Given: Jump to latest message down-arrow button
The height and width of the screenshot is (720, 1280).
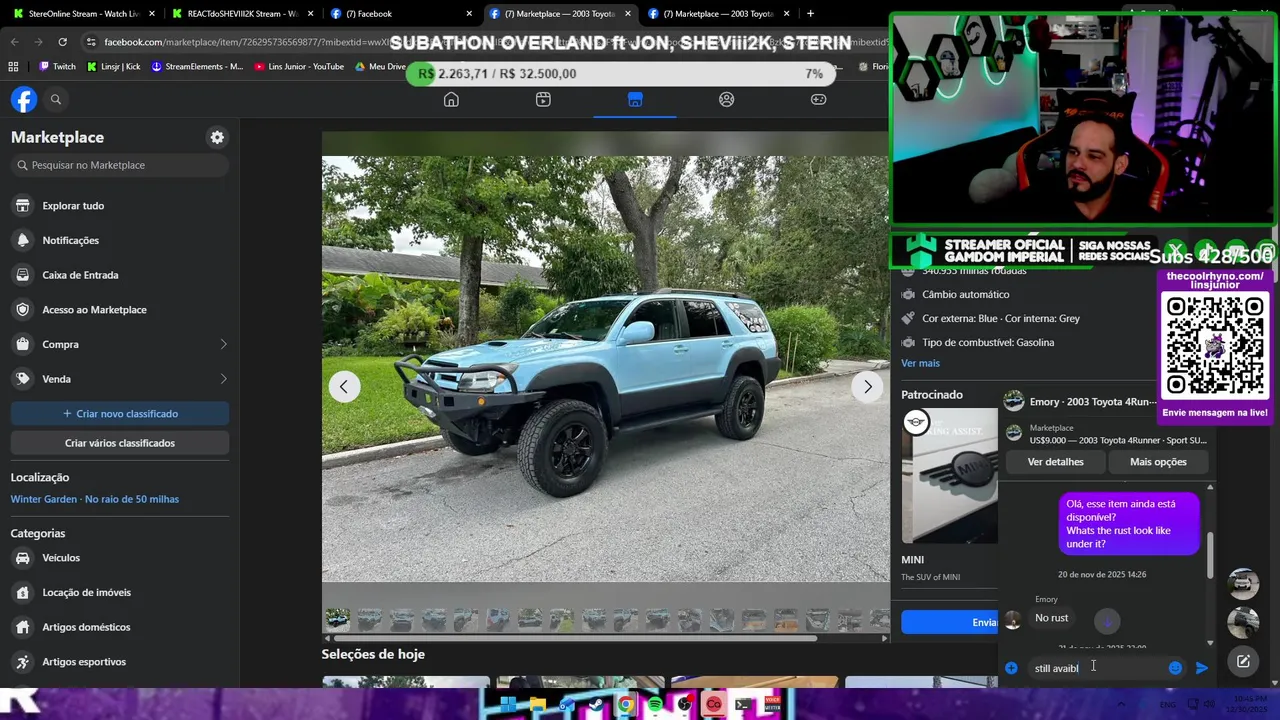Looking at the screenshot, I should 1106,621.
